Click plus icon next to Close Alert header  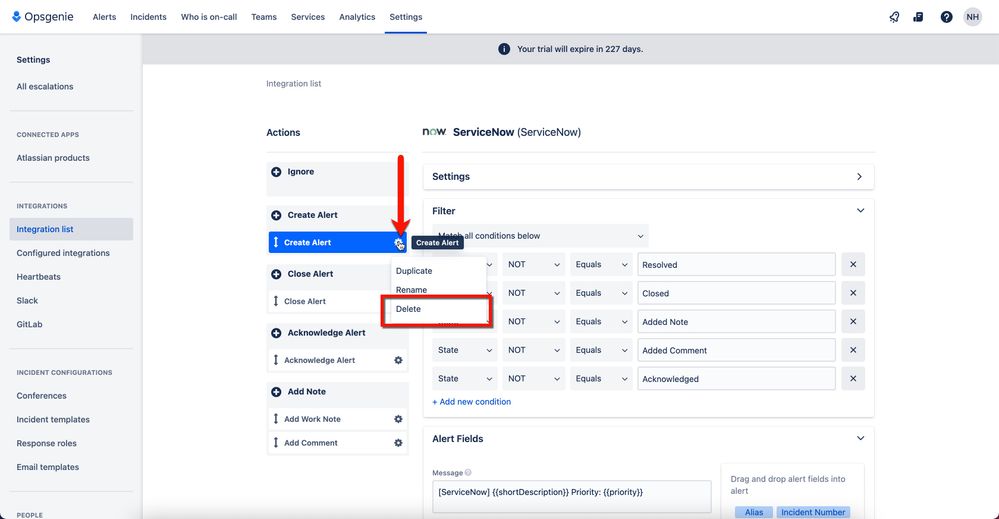point(276,274)
